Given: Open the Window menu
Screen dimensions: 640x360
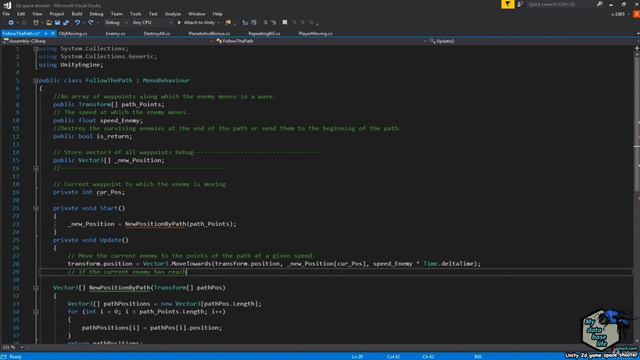Looking at the screenshot, I should click(197, 14).
